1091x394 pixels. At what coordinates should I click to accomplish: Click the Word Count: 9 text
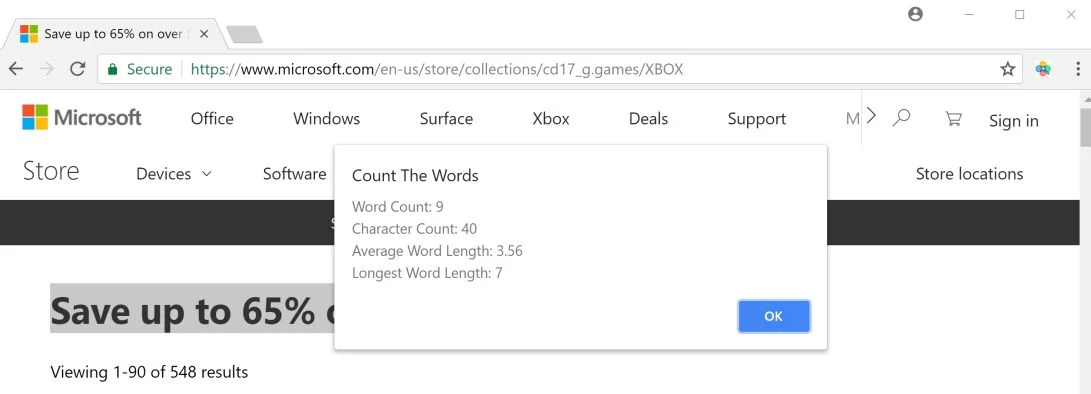coord(398,207)
